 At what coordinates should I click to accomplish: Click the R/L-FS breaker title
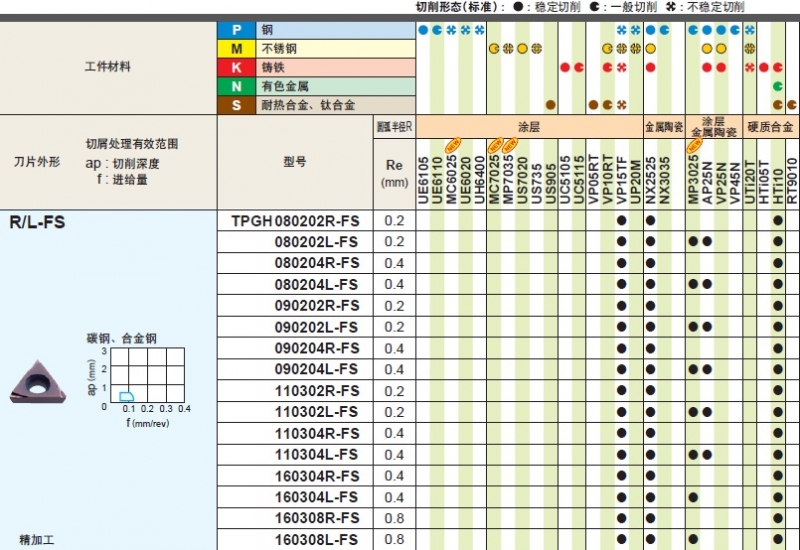(x=37, y=222)
